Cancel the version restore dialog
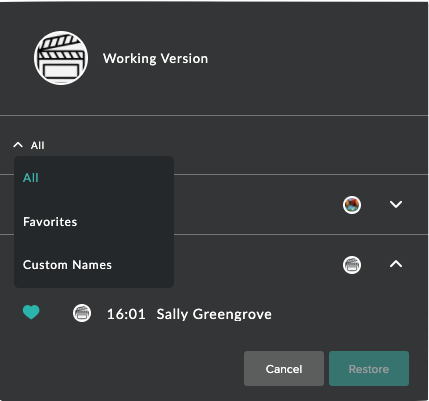Screen dimensions: 429x401 pos(284,369)
